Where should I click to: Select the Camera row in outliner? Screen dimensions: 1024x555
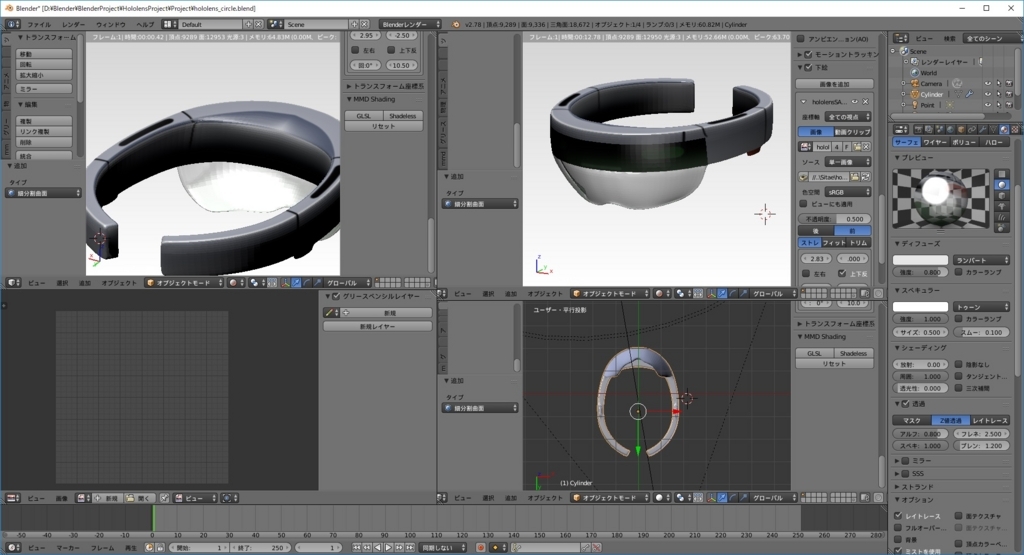click(931, 84)
